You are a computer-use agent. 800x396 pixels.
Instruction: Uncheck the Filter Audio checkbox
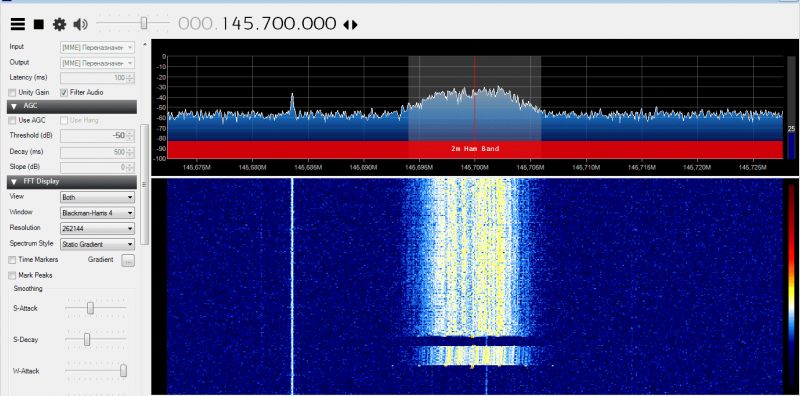tap(64, 92)
